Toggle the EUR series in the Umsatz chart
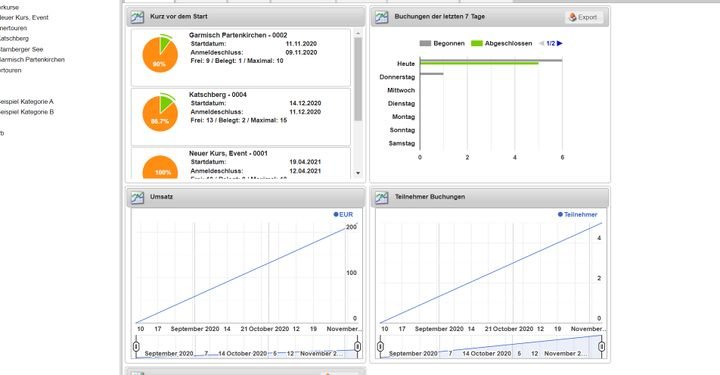Image resolution: width=720 pixels, height=375 pixels. (x=343, y=214)
